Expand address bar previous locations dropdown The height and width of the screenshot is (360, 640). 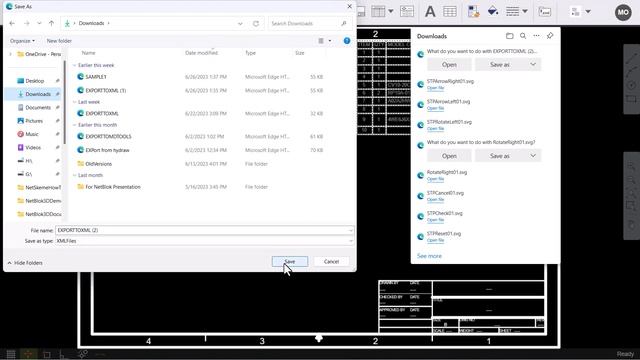(240, 23)
